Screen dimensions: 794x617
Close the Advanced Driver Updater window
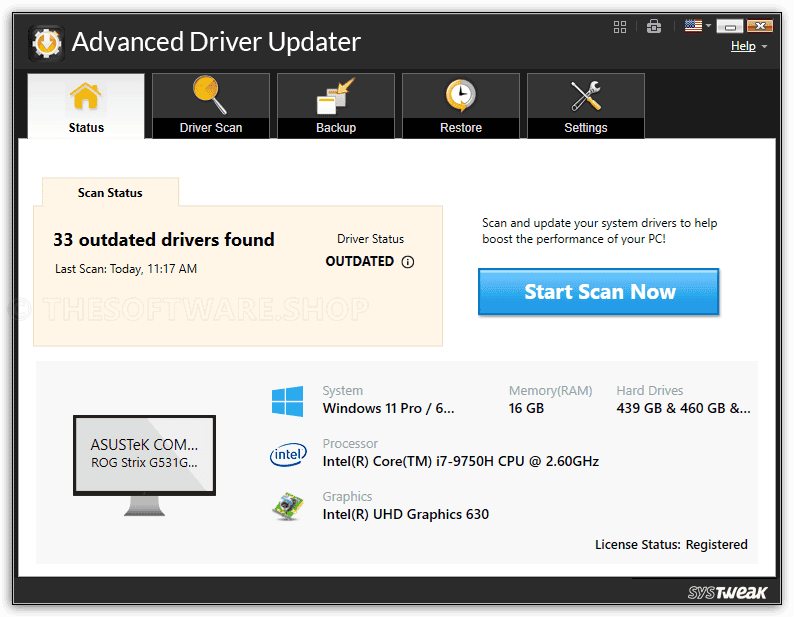tap(760, 26)
